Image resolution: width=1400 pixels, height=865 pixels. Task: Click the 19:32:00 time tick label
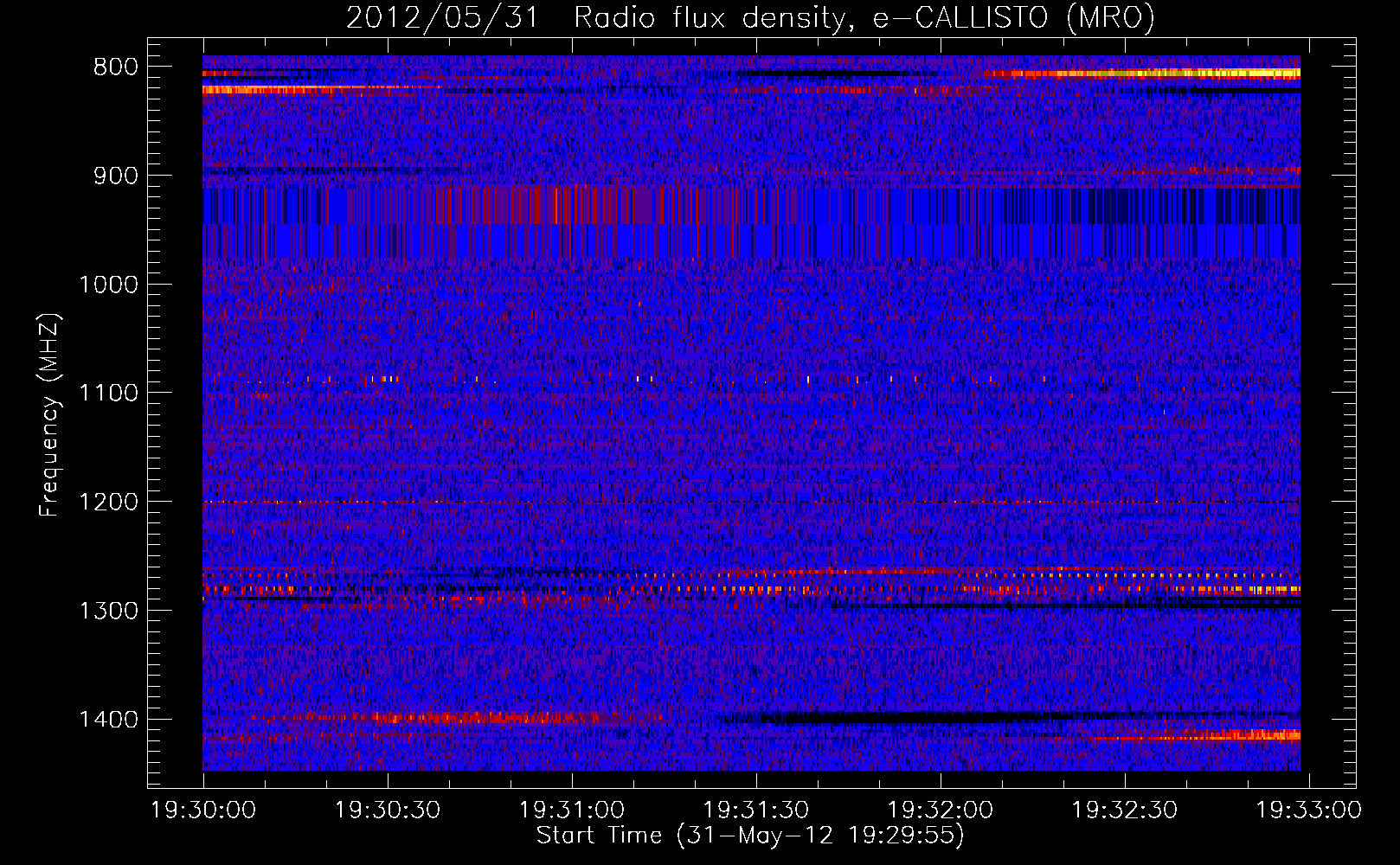tap(941, 811)
